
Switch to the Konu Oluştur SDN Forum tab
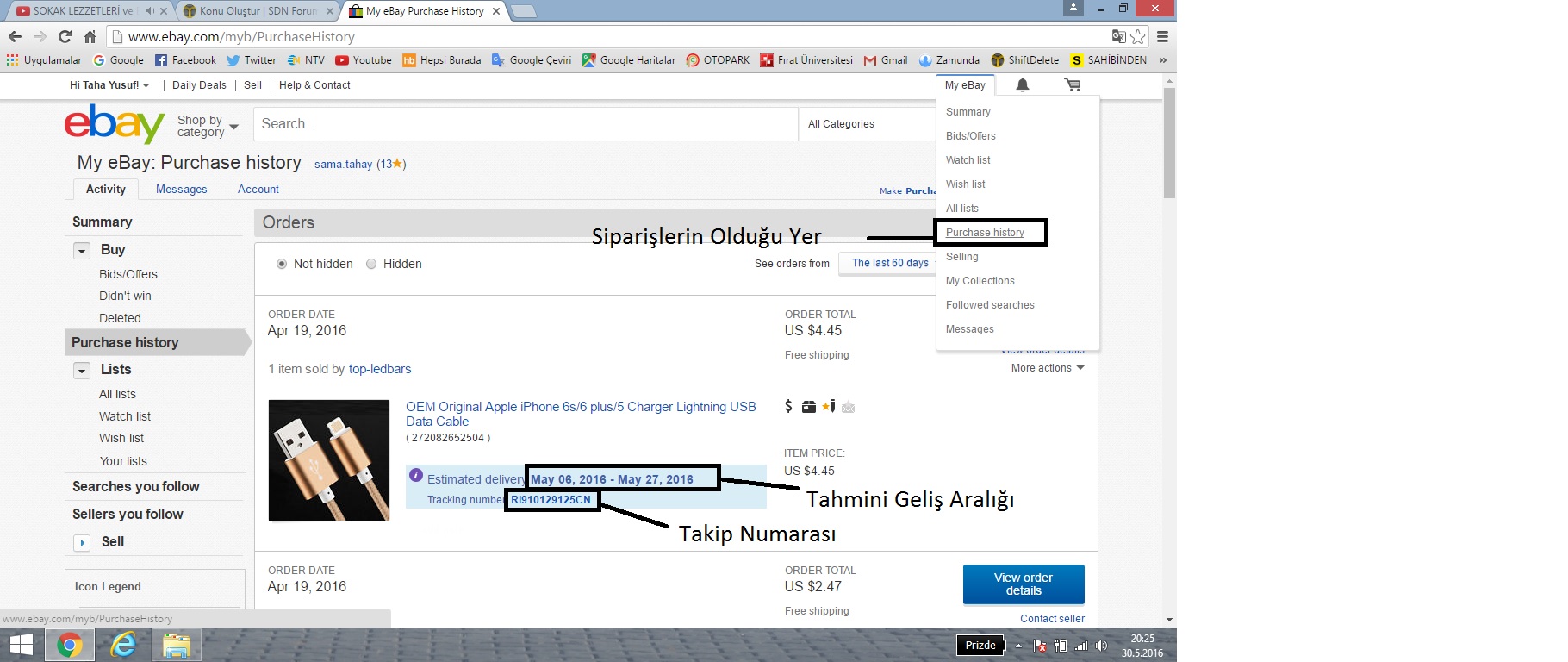(x=258, y=11)
